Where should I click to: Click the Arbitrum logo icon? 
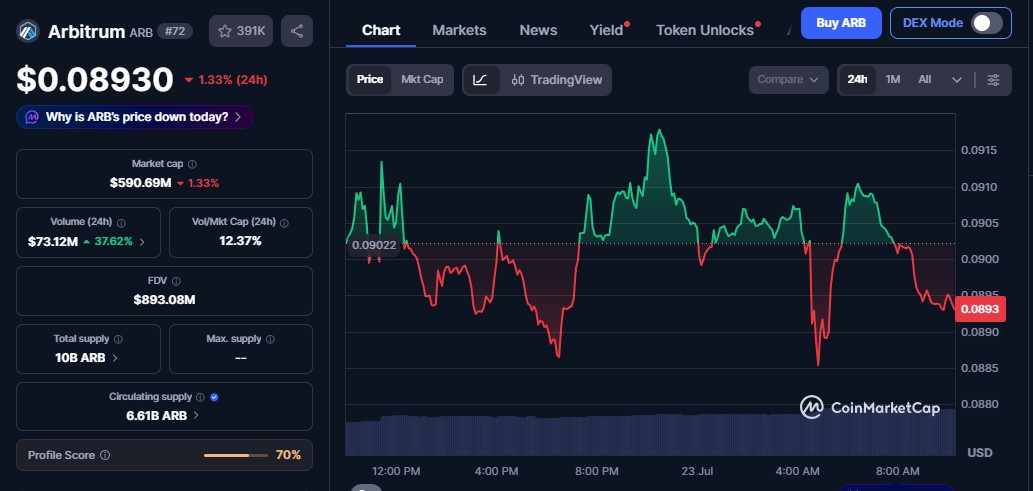point(28,31)
